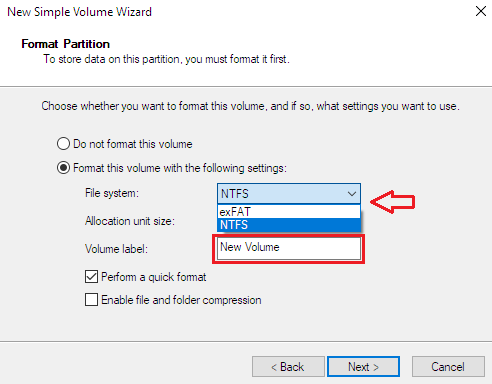Screen dimensions: 492x384
Task: Click the "Volume label:" caption text
Action: (116, 249)
